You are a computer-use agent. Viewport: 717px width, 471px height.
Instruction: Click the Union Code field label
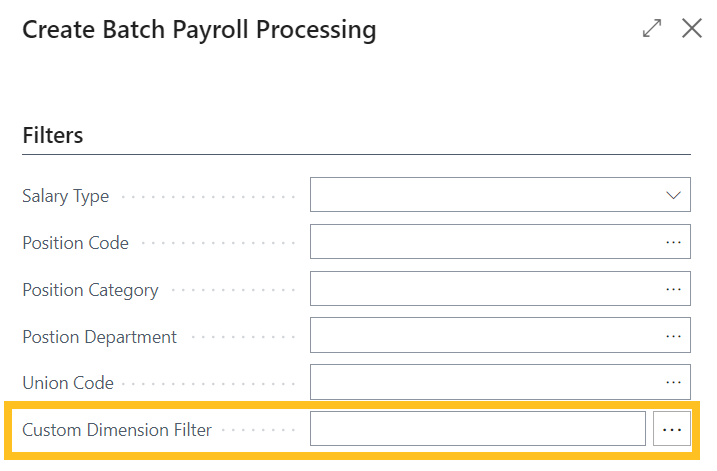click(x=68, y=383)
